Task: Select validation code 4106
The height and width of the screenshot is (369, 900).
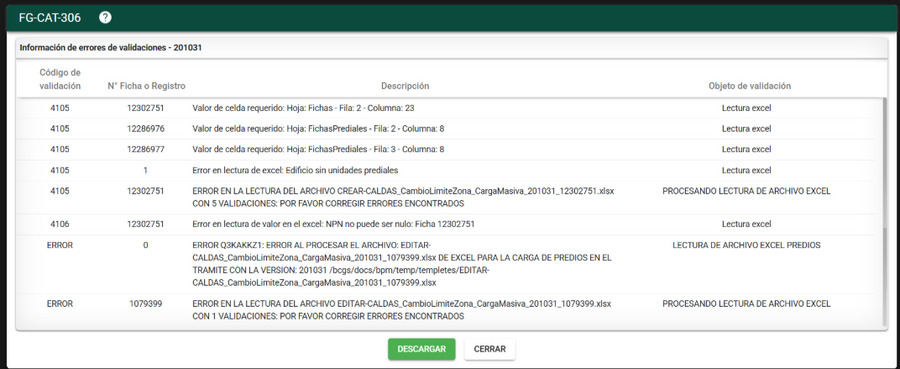Action: point(60,224)
